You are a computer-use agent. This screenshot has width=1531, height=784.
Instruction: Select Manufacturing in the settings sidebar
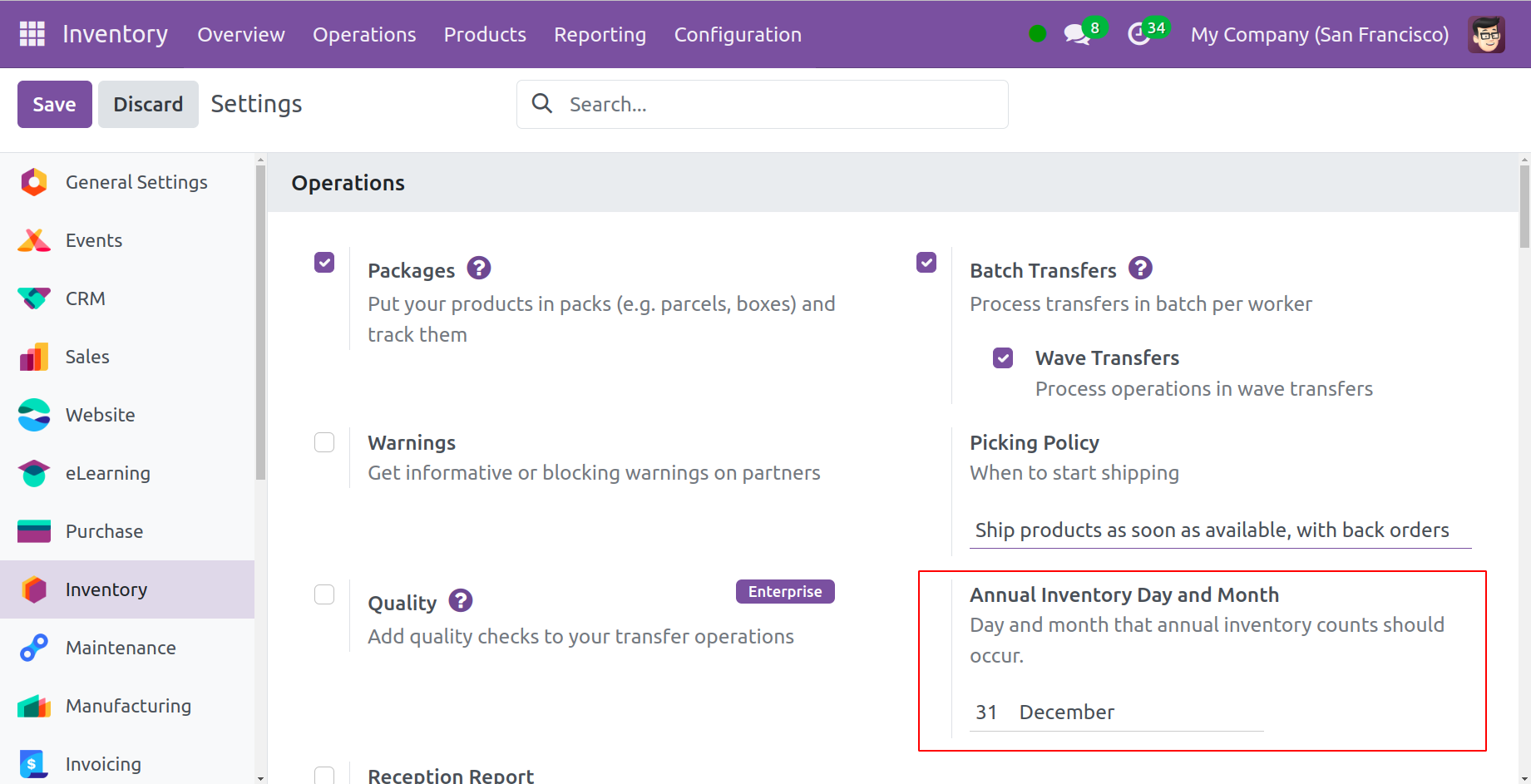(128, 706)
